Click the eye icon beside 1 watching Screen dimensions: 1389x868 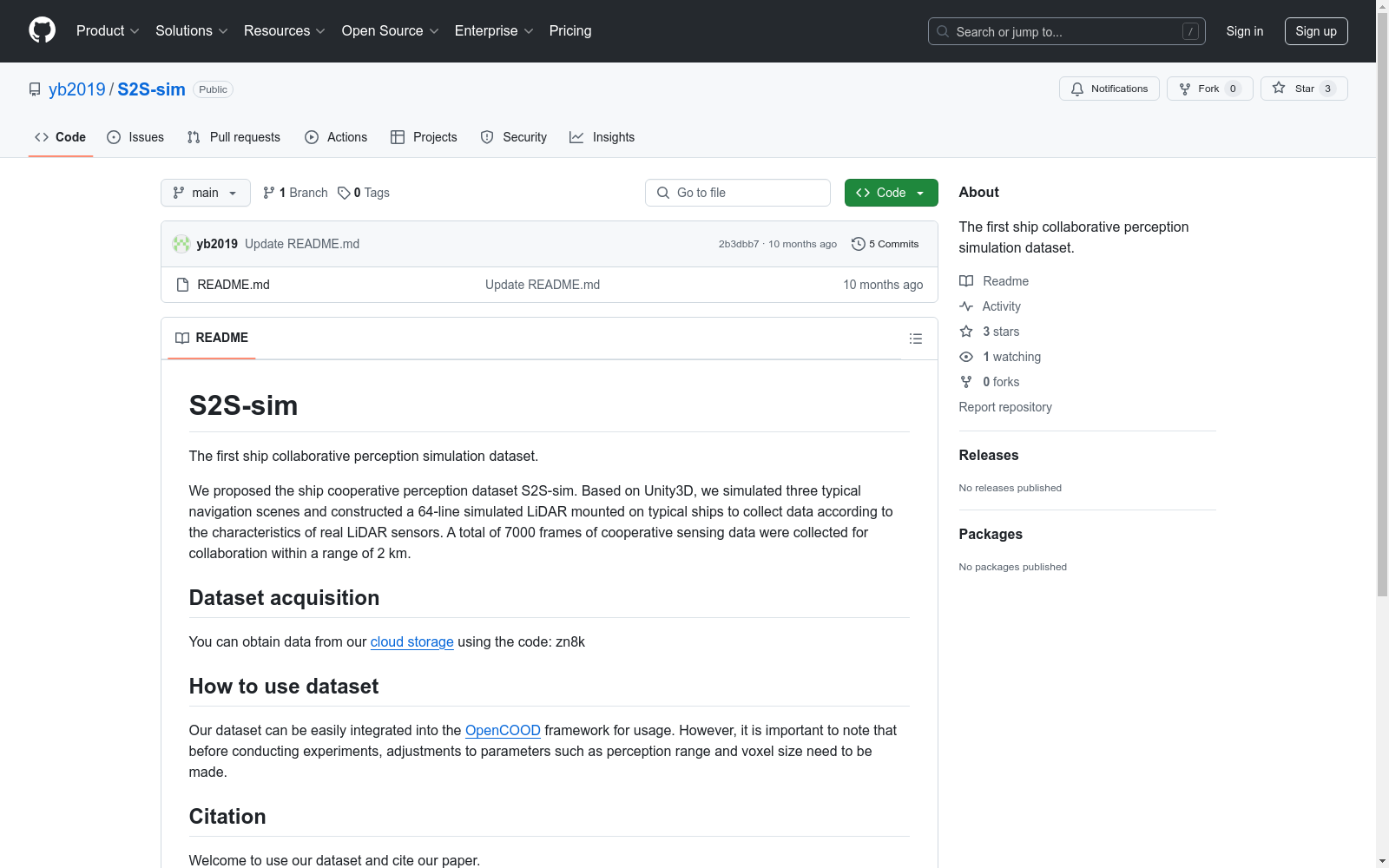point(966,357)
